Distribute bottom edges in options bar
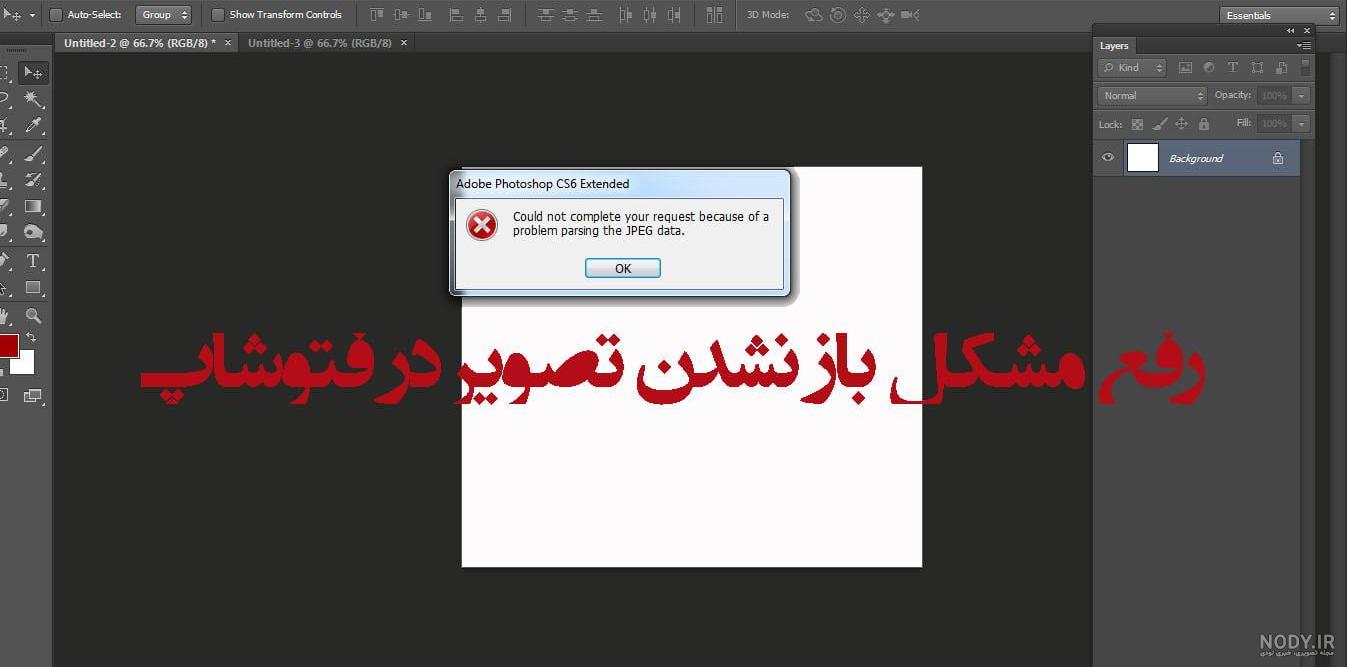Screen dimensions: 1347x667 [x=594, y=15]
